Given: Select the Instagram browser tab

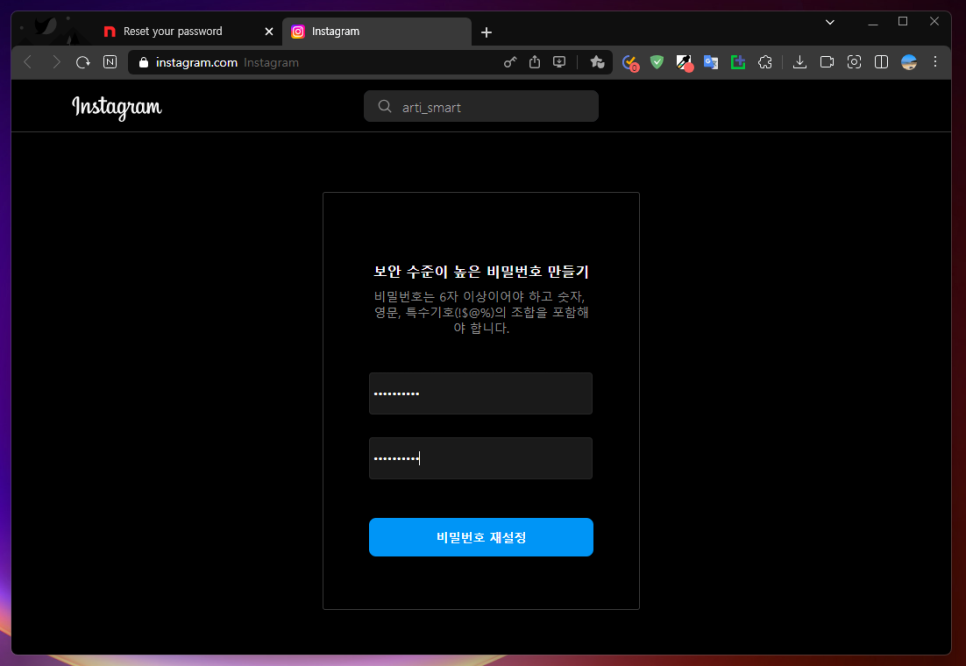Looking at the screenshot, I should 377,31.
